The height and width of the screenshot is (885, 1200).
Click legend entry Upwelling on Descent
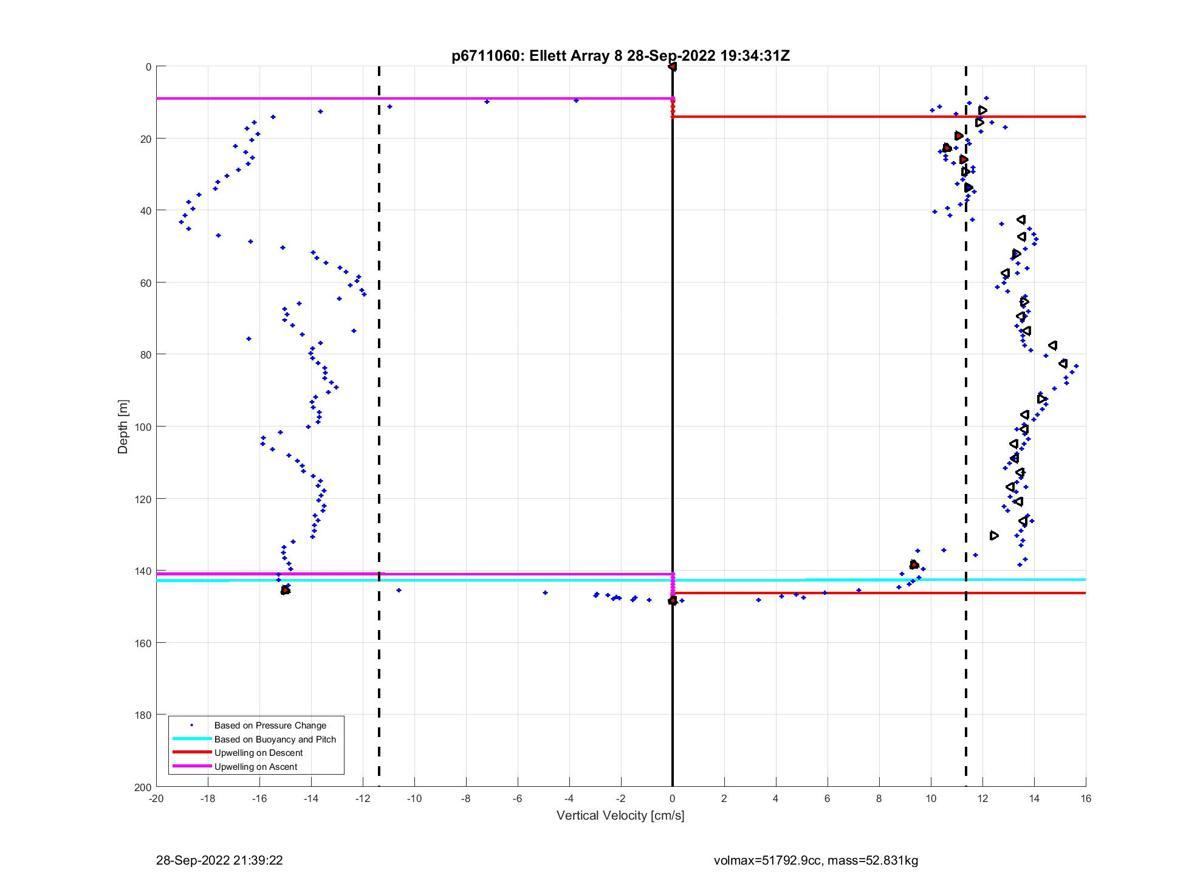coord(258,753)
